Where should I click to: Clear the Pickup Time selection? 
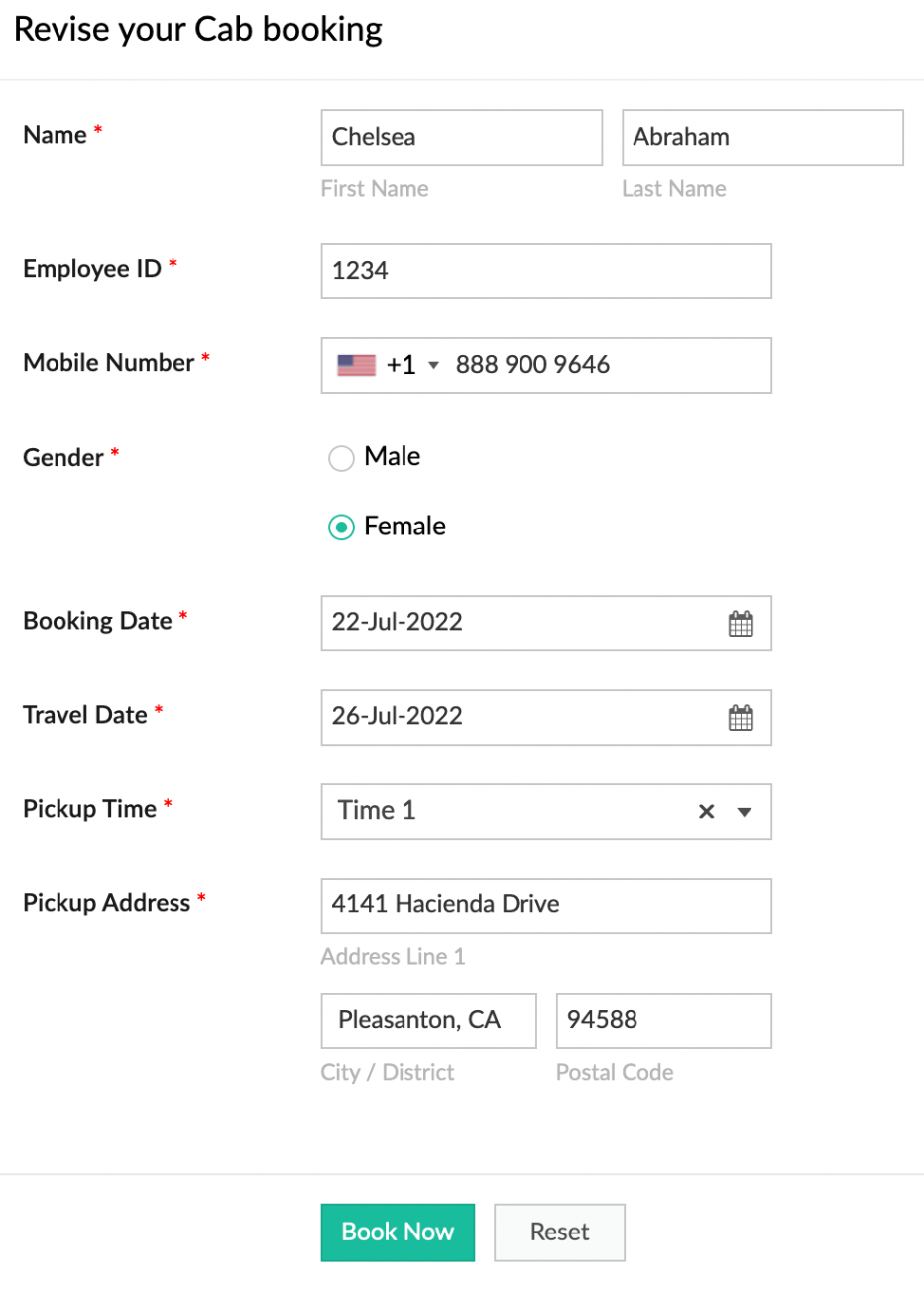click(x=706, y=812)
